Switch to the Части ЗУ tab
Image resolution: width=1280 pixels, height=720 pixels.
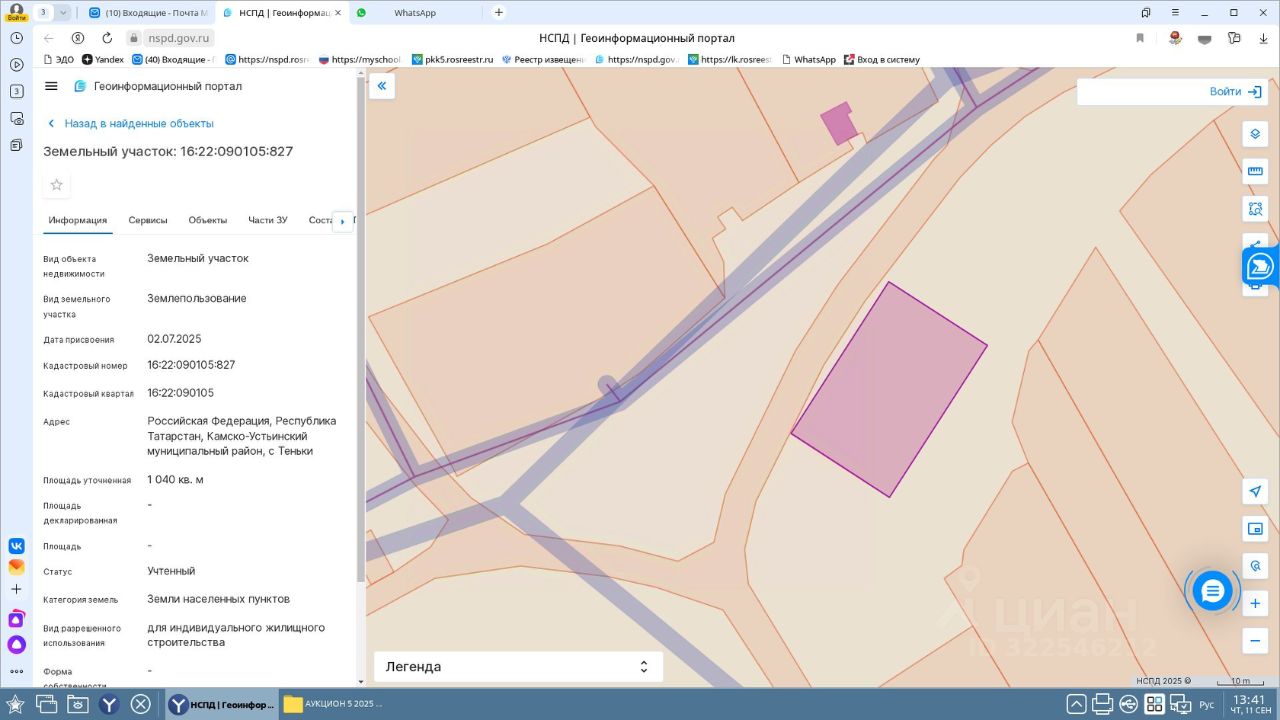pyautogui.click(x=268, y=220)
